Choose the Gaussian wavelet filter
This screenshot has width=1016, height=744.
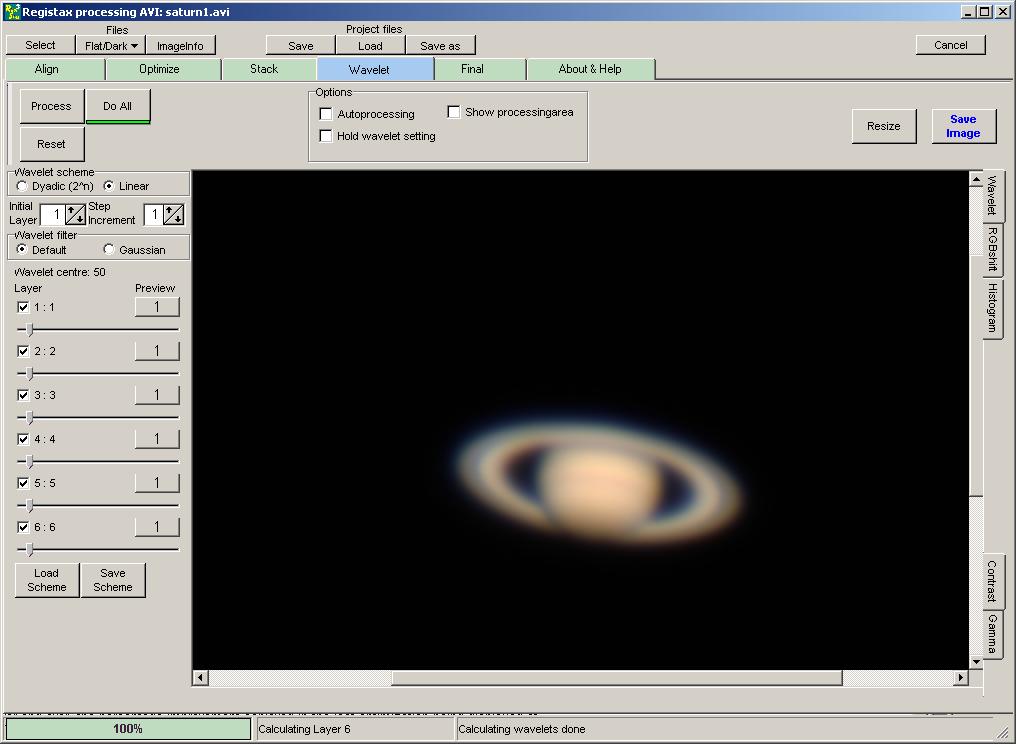(109, 250)
